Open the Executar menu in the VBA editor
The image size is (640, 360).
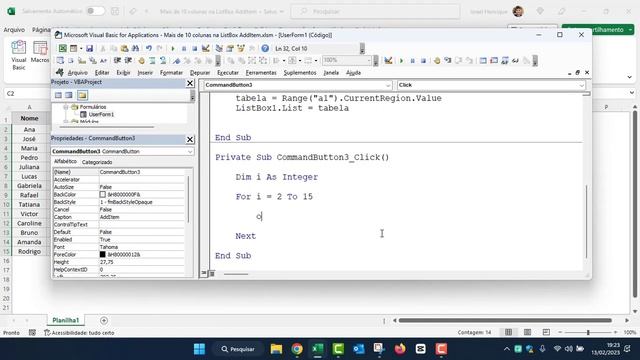(228, 73)
